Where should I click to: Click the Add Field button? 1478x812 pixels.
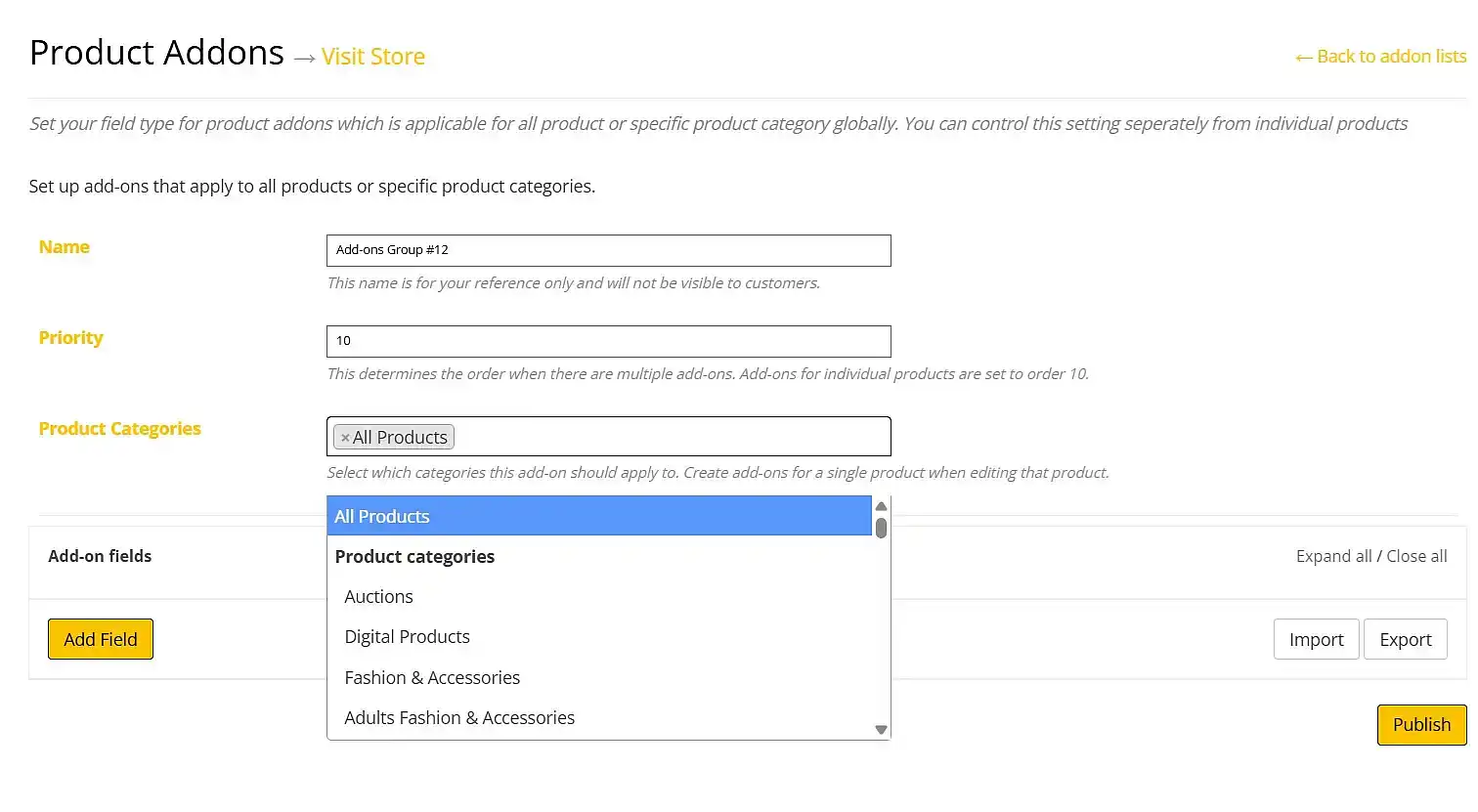pos(101,639)
